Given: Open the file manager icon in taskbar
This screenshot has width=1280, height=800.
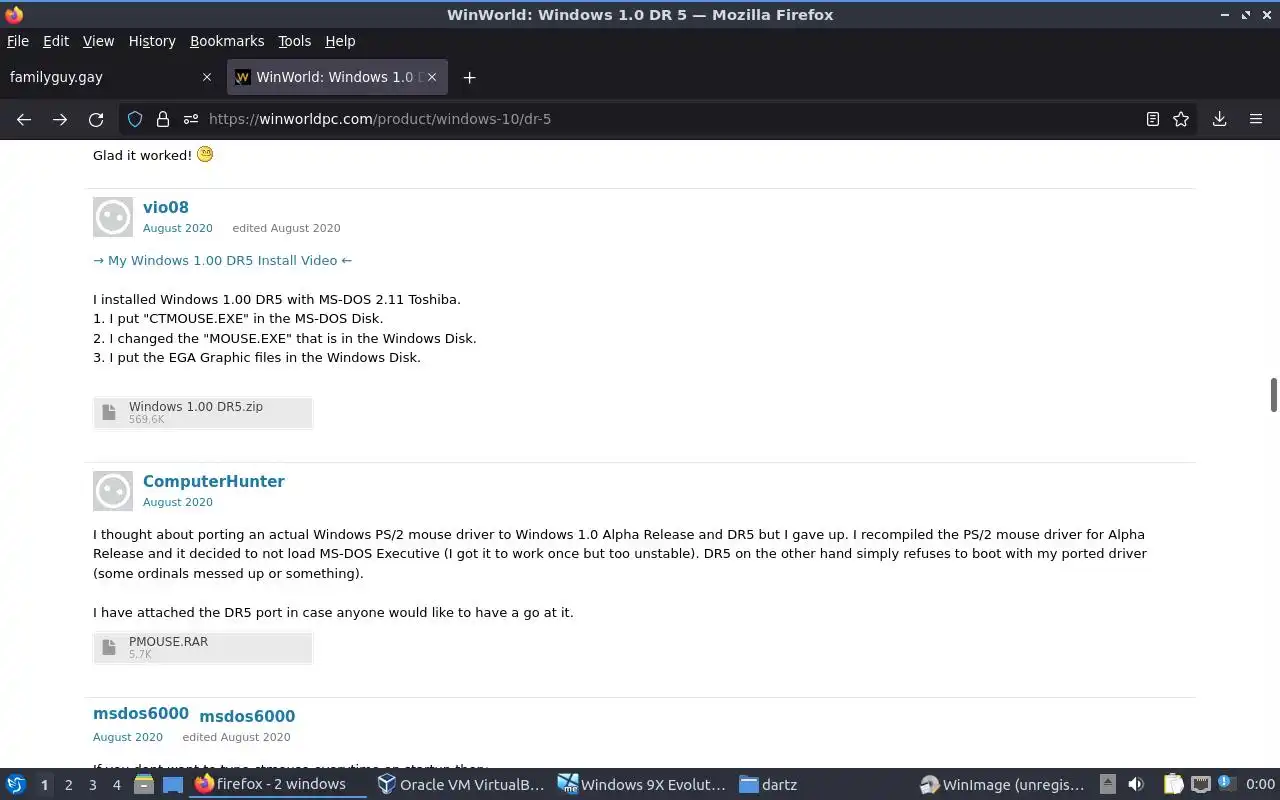Looking at the screenshot, I should point(144,785).
